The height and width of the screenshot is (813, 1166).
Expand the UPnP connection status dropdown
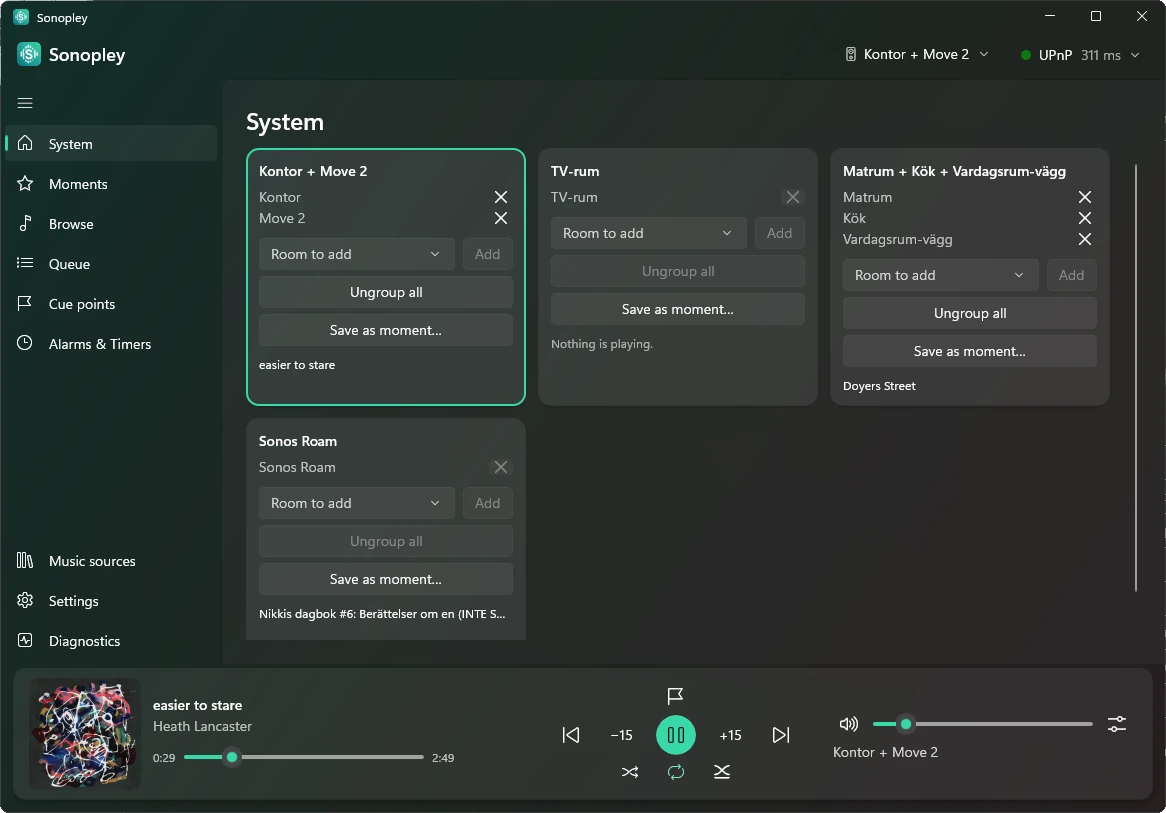1080,55
